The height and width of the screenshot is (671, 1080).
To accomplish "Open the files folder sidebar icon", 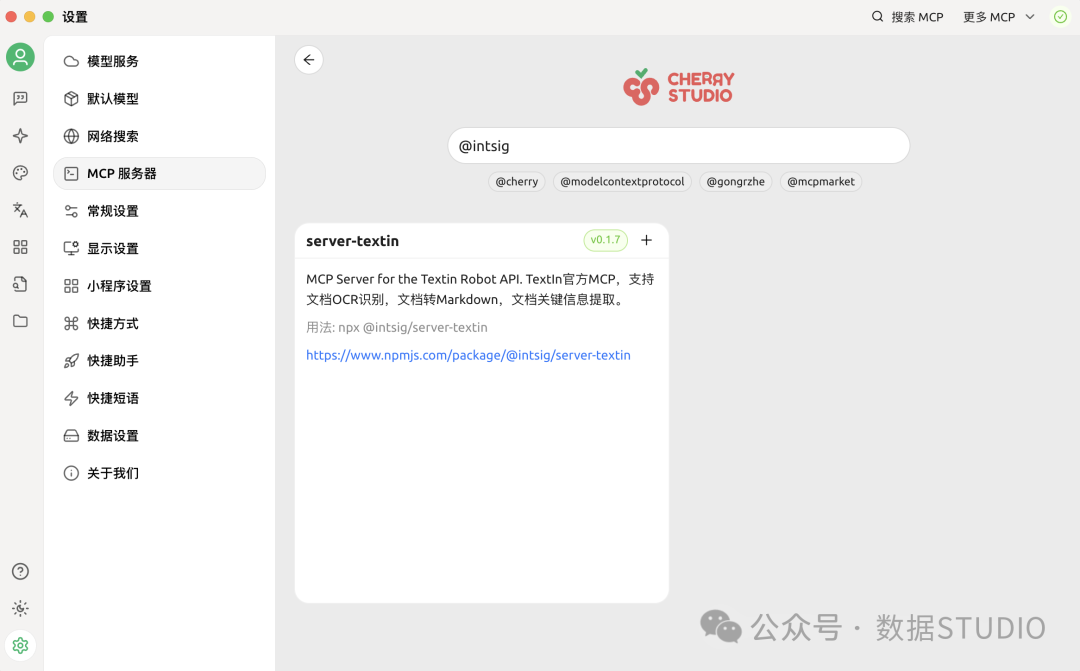I will (21, 321).
